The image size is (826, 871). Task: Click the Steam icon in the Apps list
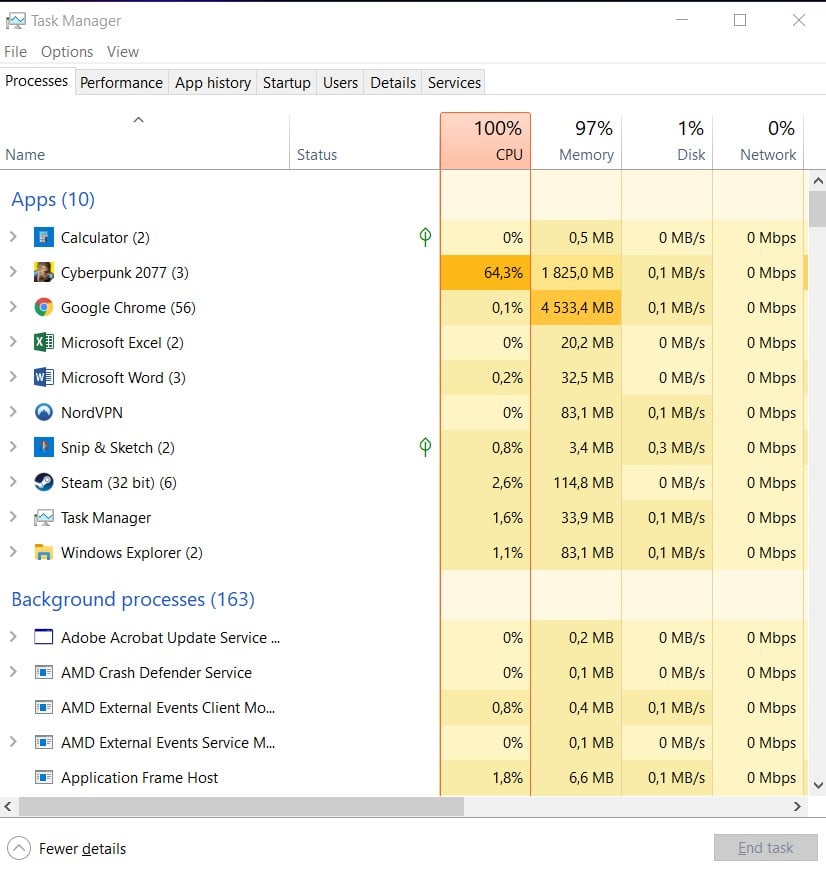click(x=44, y=482)
